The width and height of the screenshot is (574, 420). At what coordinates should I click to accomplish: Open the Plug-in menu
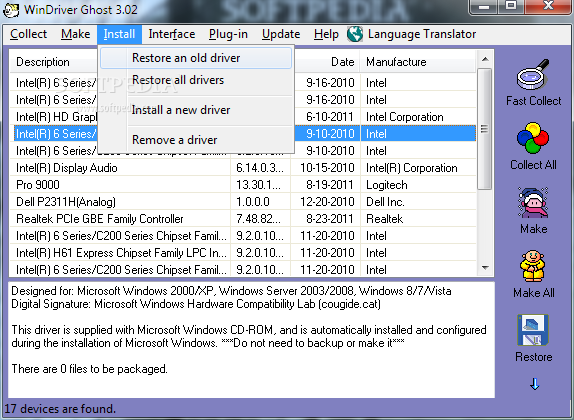click(228, 34)
